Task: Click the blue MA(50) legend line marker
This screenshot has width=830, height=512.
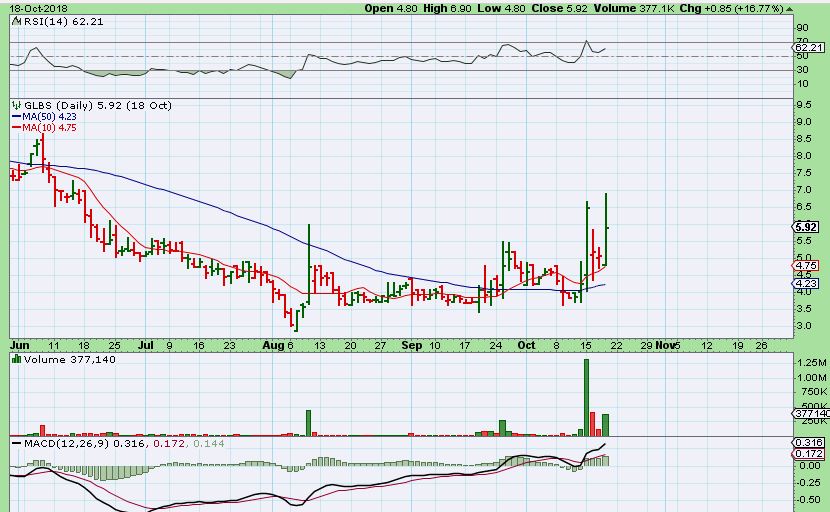Action: (15, 116)
